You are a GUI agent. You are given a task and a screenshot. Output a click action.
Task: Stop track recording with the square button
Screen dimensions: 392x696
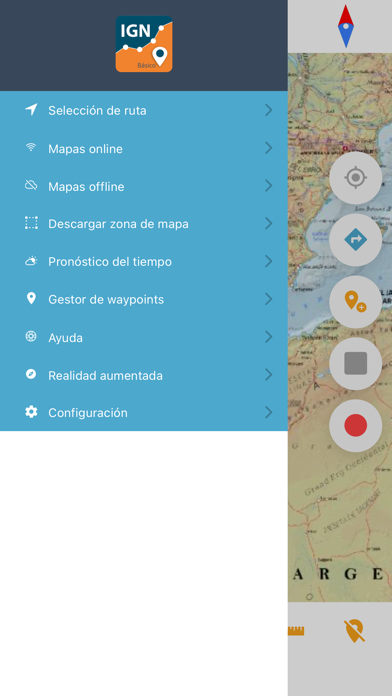point(356,364)
